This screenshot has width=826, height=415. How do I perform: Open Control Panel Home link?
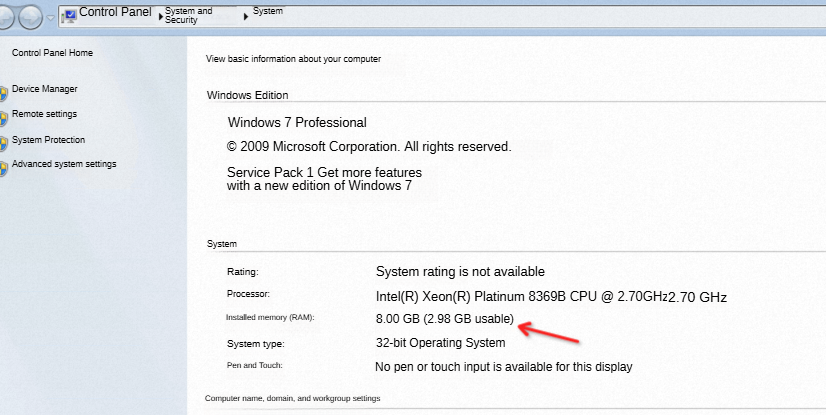(x=52, y=53)
